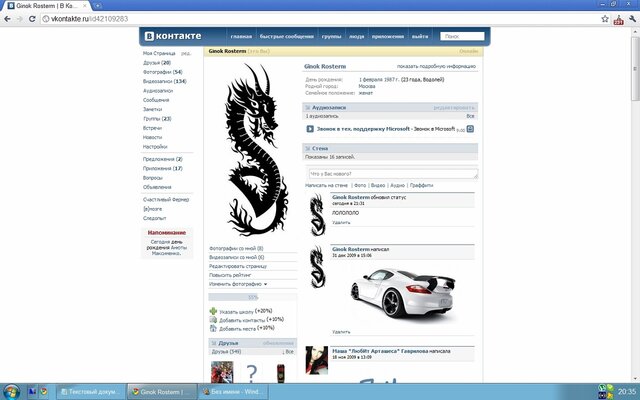The image size is (640, 400).
Task: Click the ред. link beside Моя Страница
Action: click(186, 53)
